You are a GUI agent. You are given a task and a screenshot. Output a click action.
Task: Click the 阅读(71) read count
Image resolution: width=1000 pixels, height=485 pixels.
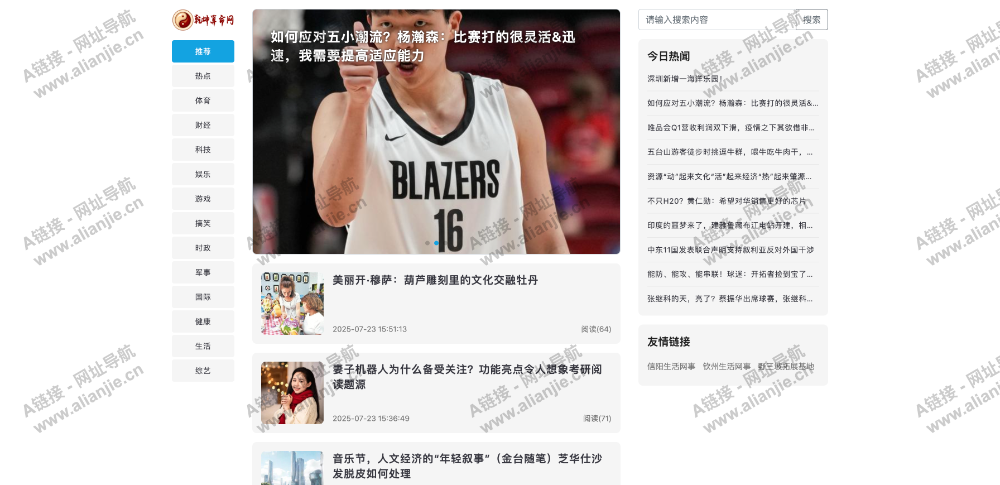tap(597, 419)
